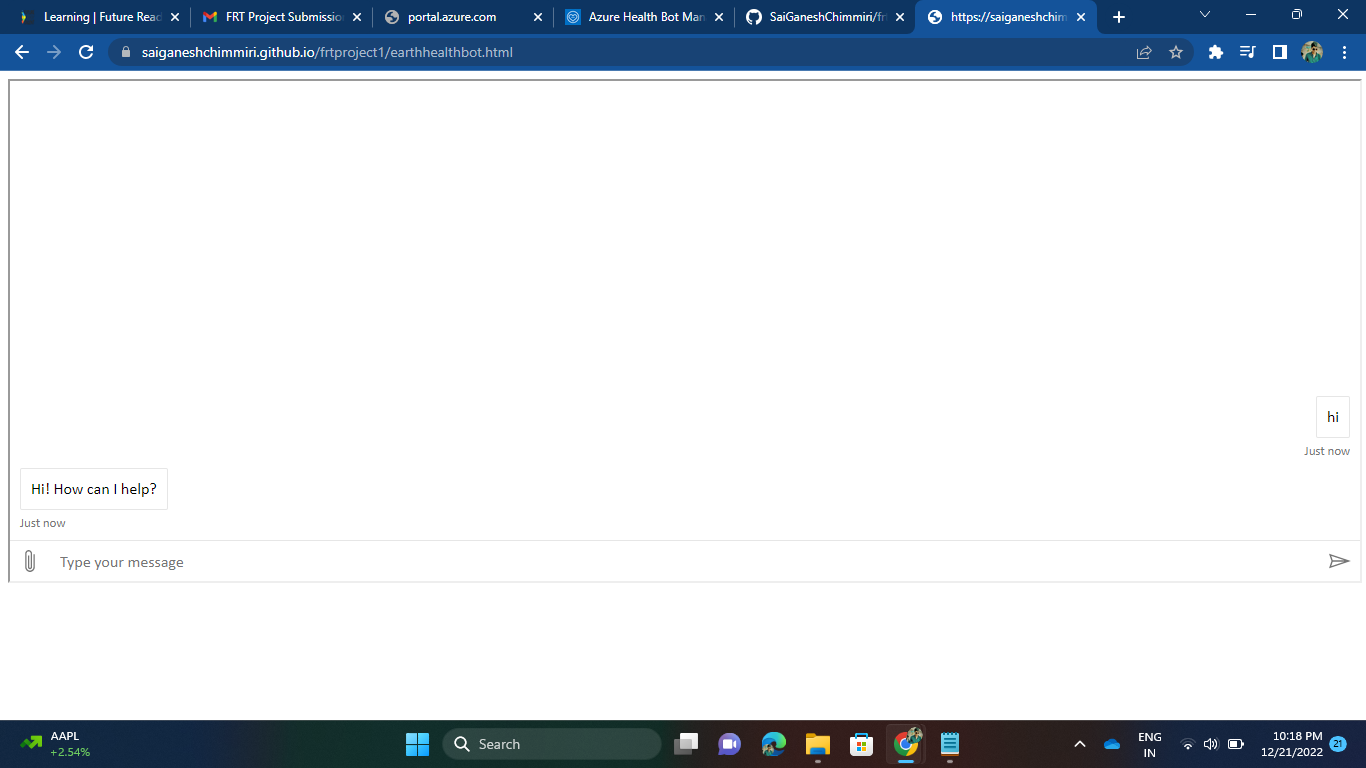1366x768 pixels.
Task: Open the ENG IN language switcher
Action: (1150, 744)
